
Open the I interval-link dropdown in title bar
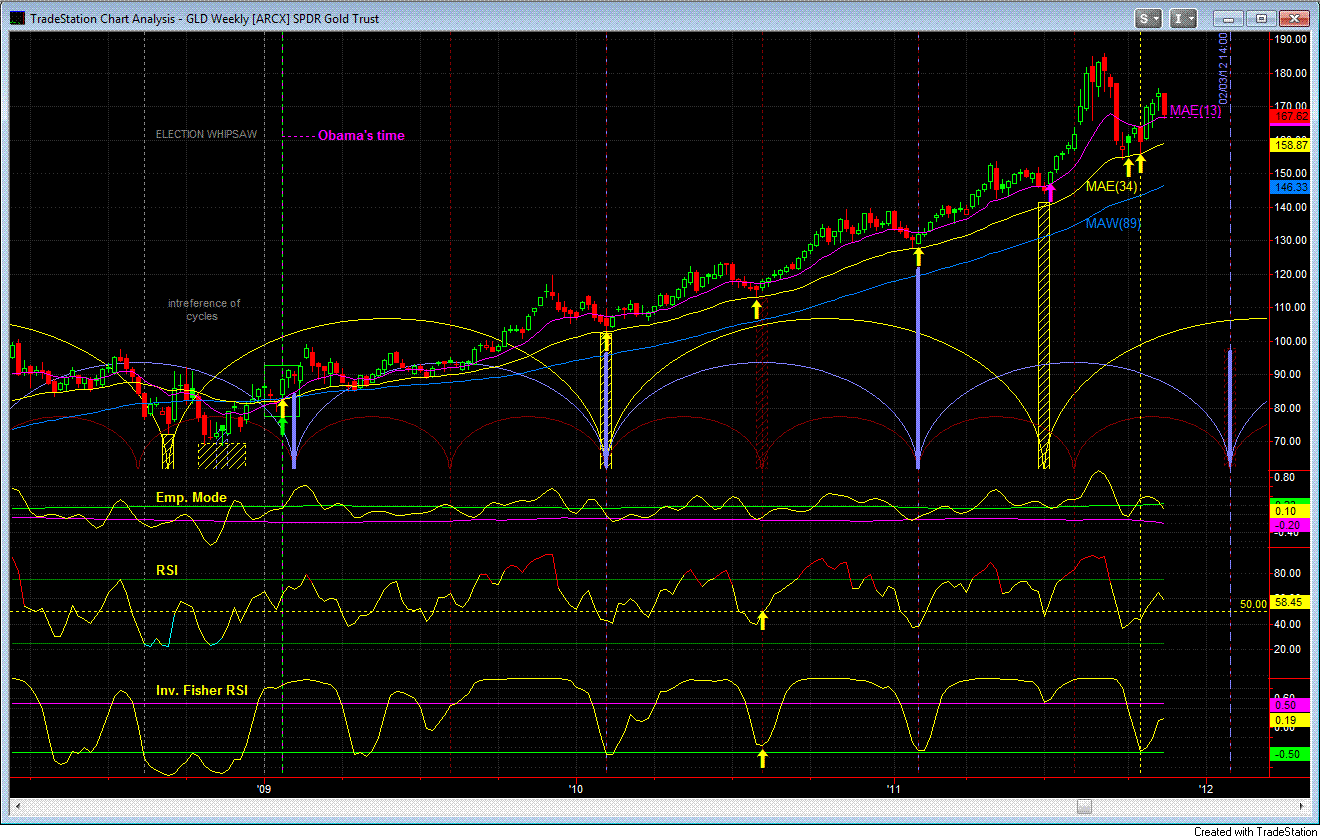point(1183,18)
